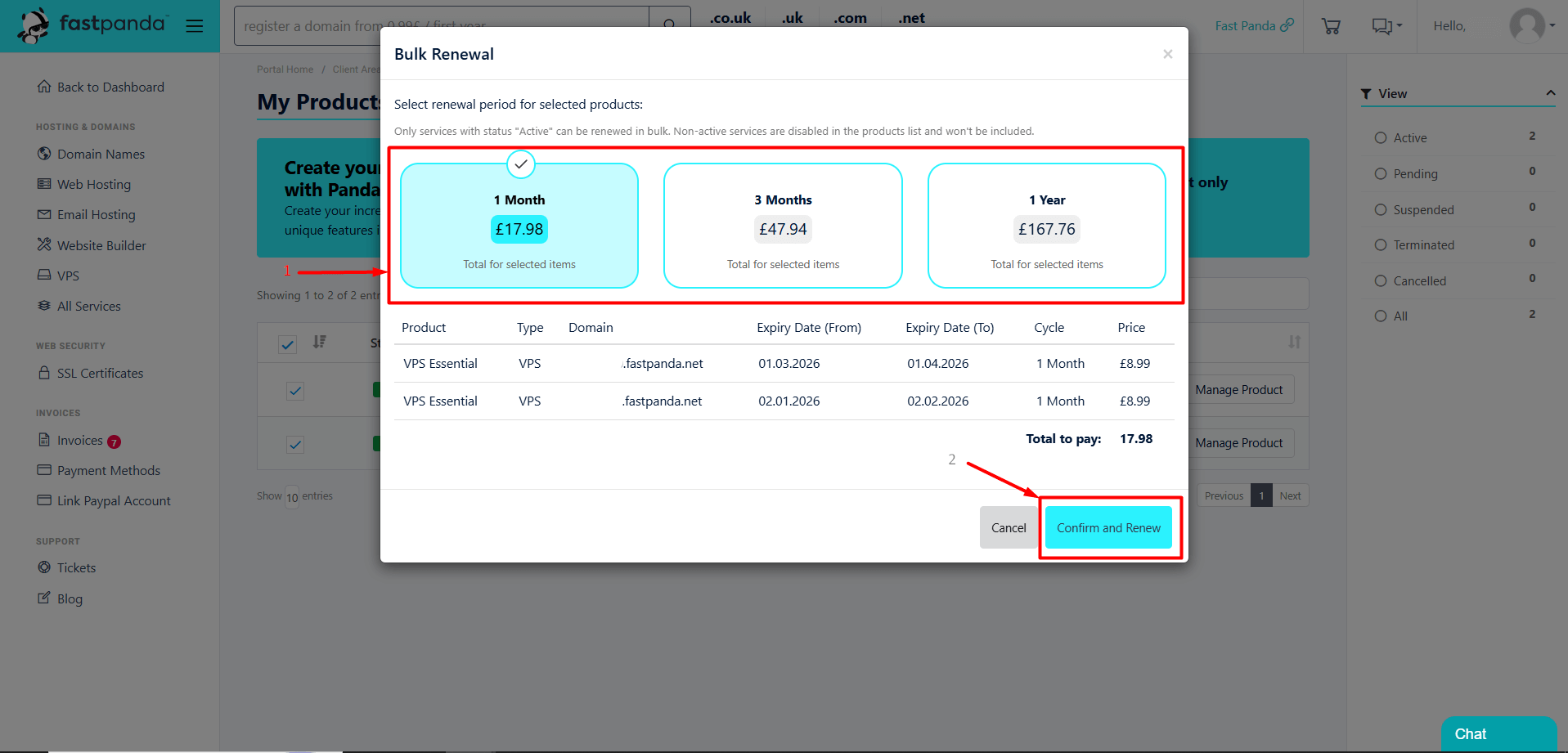Open the hamburger menu icon

click(x=194, y=26)
